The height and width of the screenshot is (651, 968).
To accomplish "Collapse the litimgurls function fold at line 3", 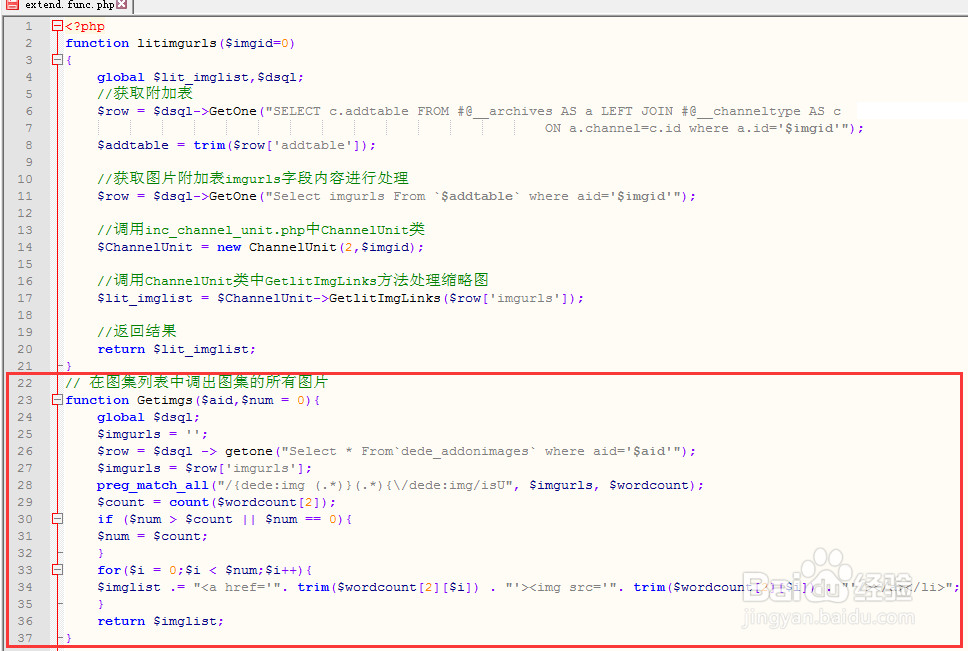I will [x=57, y=60].
